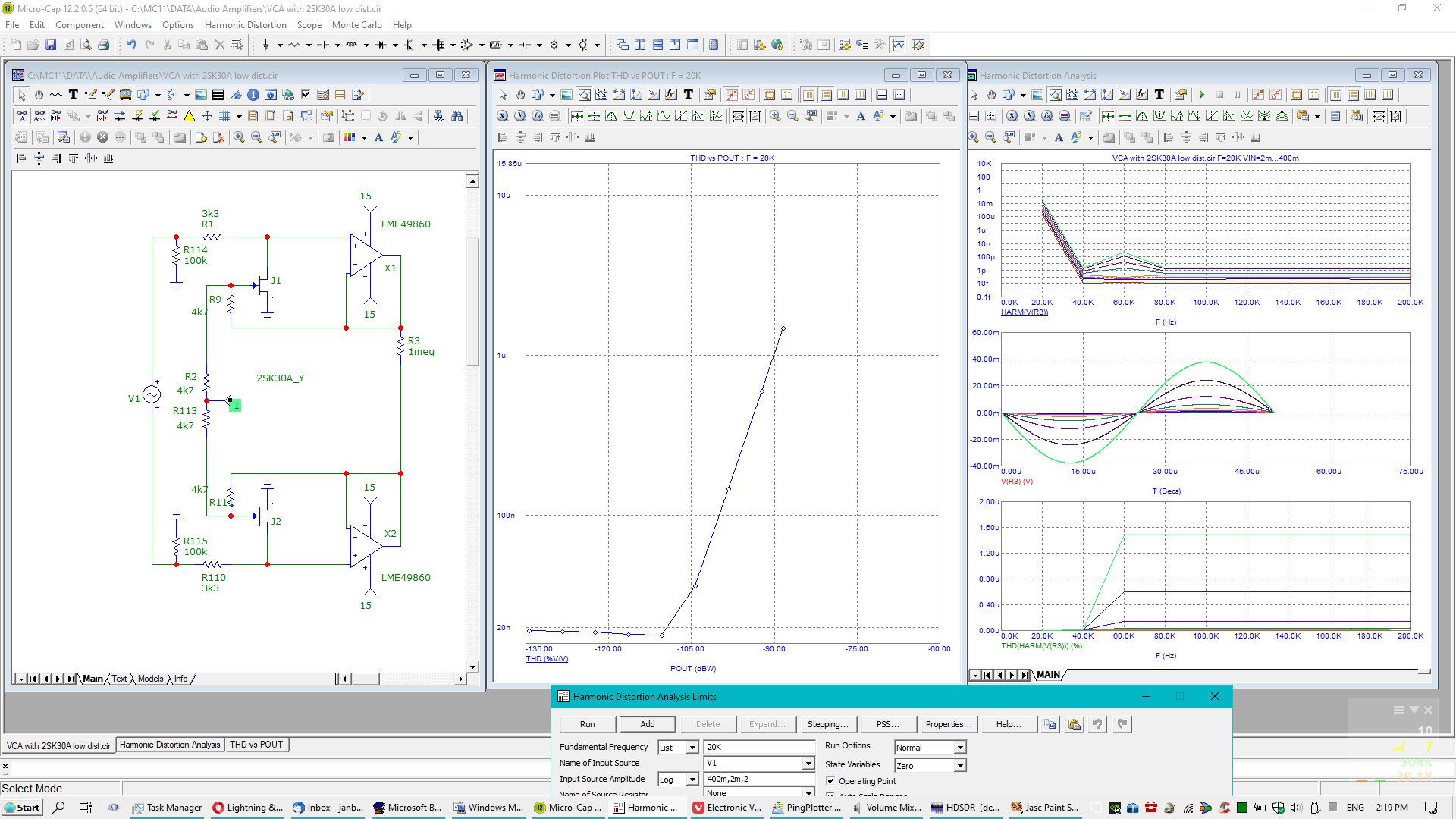The height and width of the screenshot is (819, 1456).
Task: Toggle the grid display icon in schematic toolbar
Action: pos(224,116)
